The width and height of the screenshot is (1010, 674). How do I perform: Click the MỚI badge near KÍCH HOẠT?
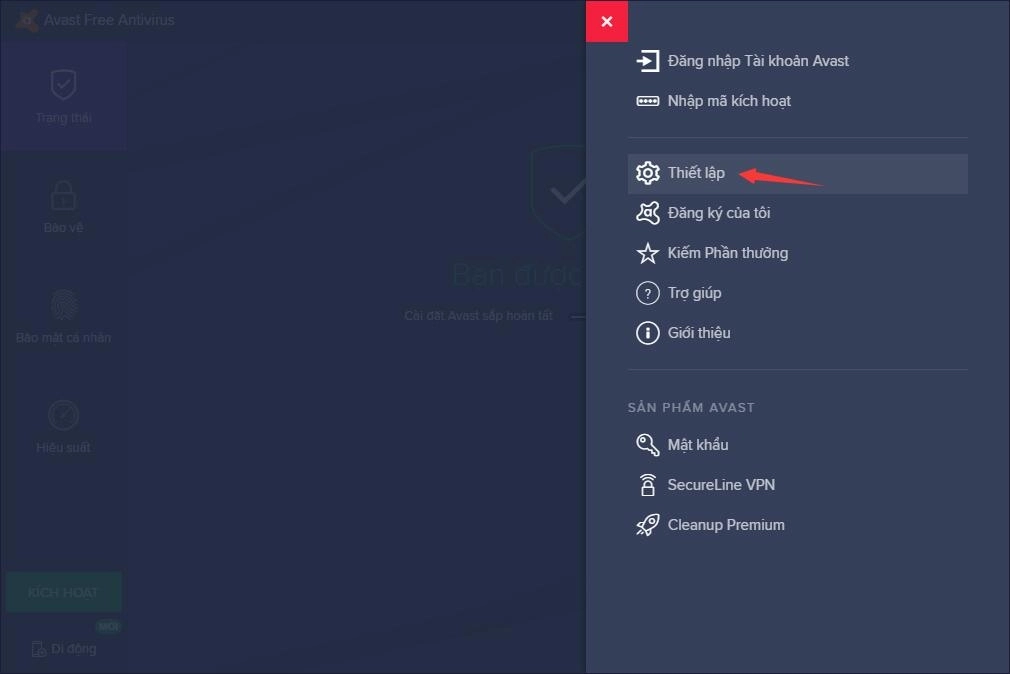pyautogui.click(x=108, y=626)
